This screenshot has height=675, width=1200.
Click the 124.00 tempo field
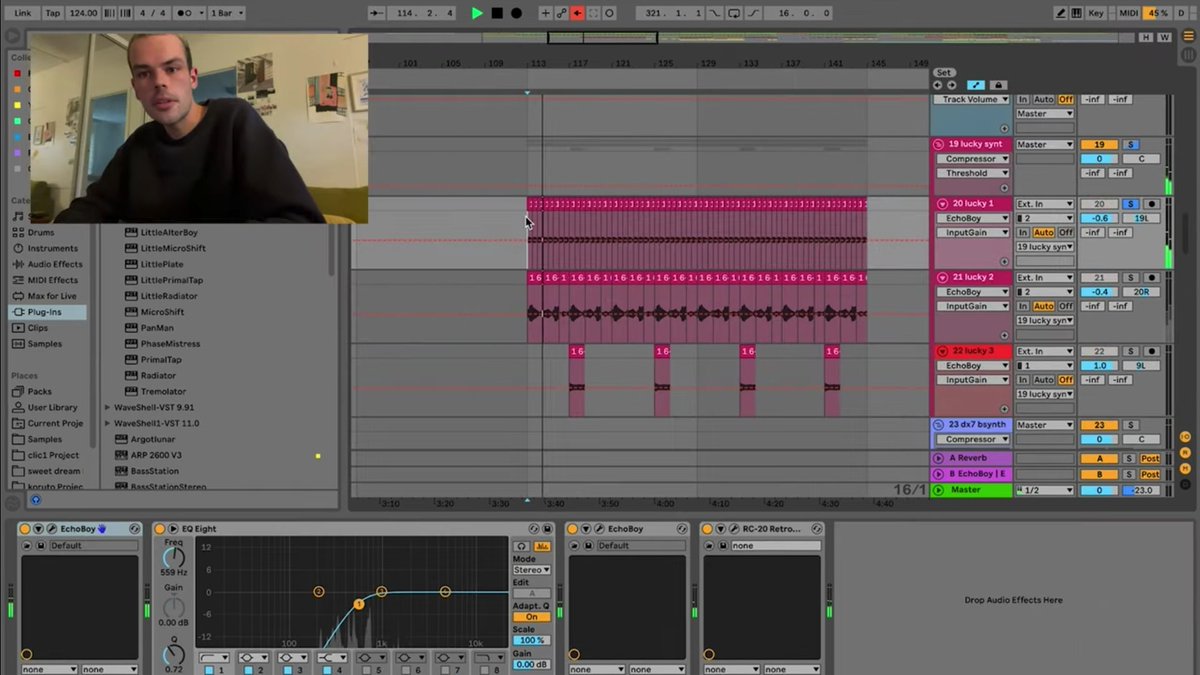[x=84, y=13]
